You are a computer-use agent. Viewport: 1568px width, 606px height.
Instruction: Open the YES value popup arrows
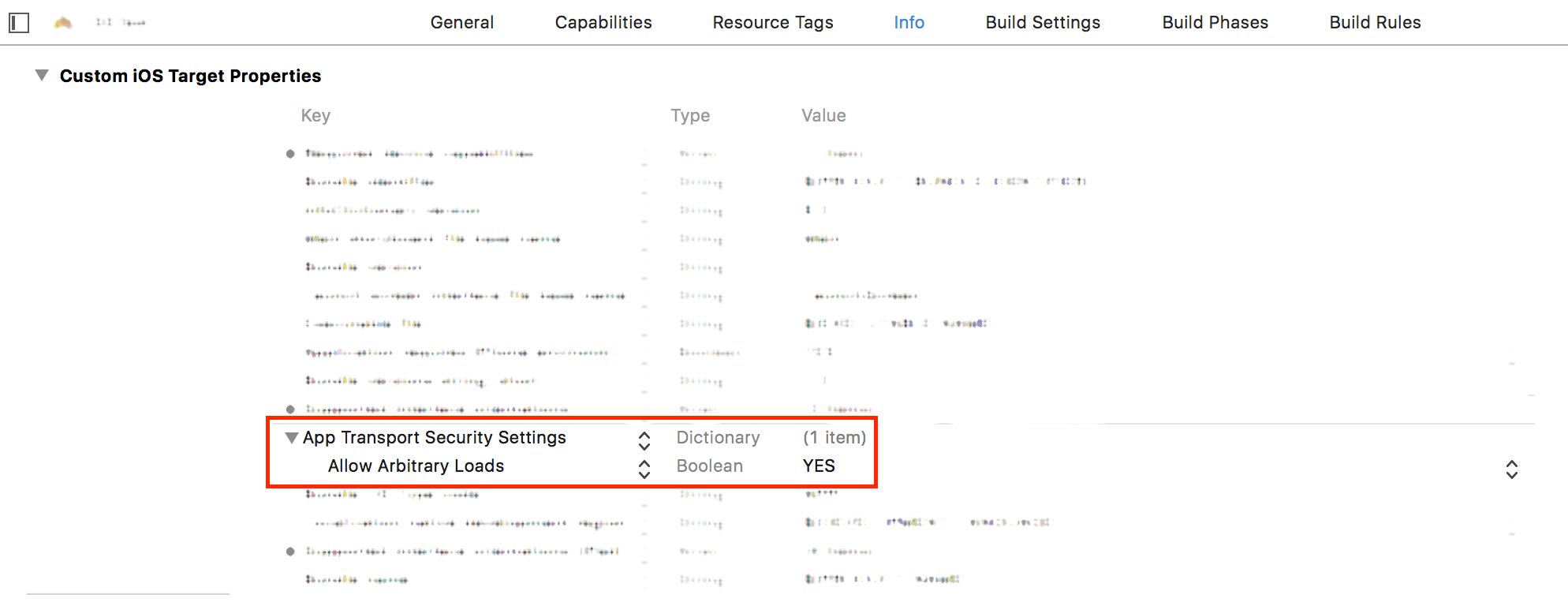1511,469
